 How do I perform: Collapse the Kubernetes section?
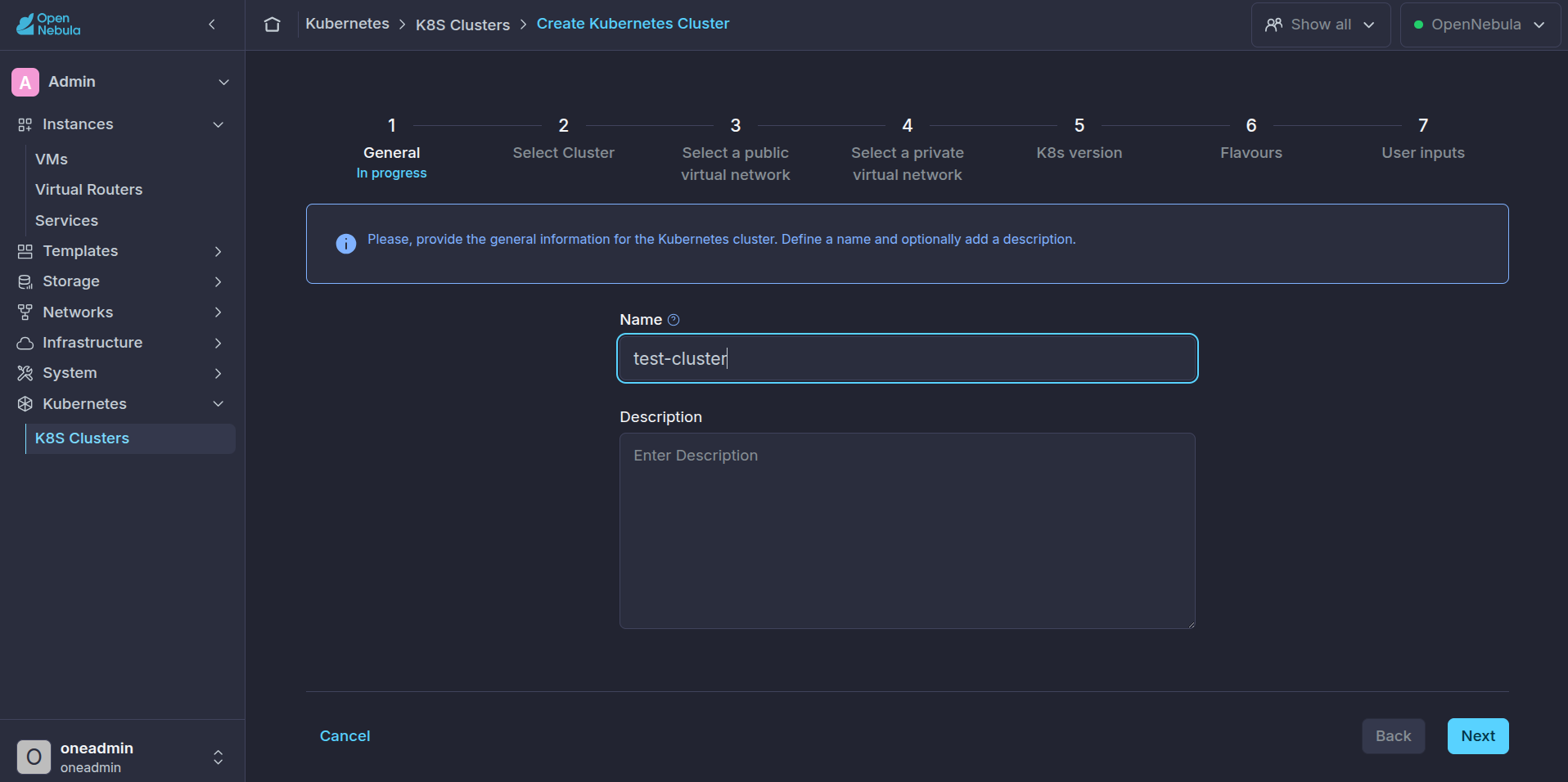click(x=219, y=404)
